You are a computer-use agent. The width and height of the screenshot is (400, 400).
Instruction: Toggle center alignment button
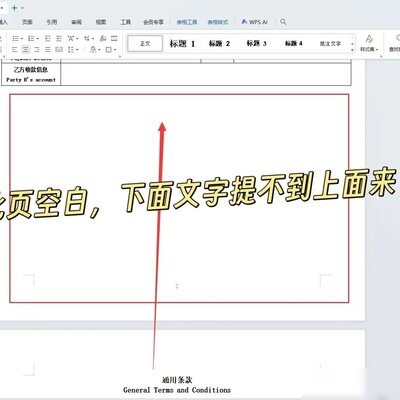(x=26, y=50)
